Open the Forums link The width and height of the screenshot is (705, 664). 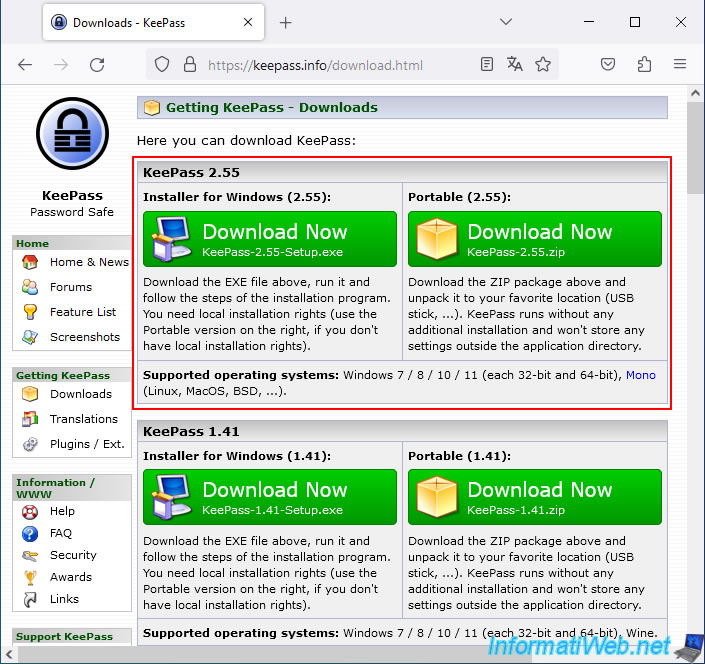71,287
